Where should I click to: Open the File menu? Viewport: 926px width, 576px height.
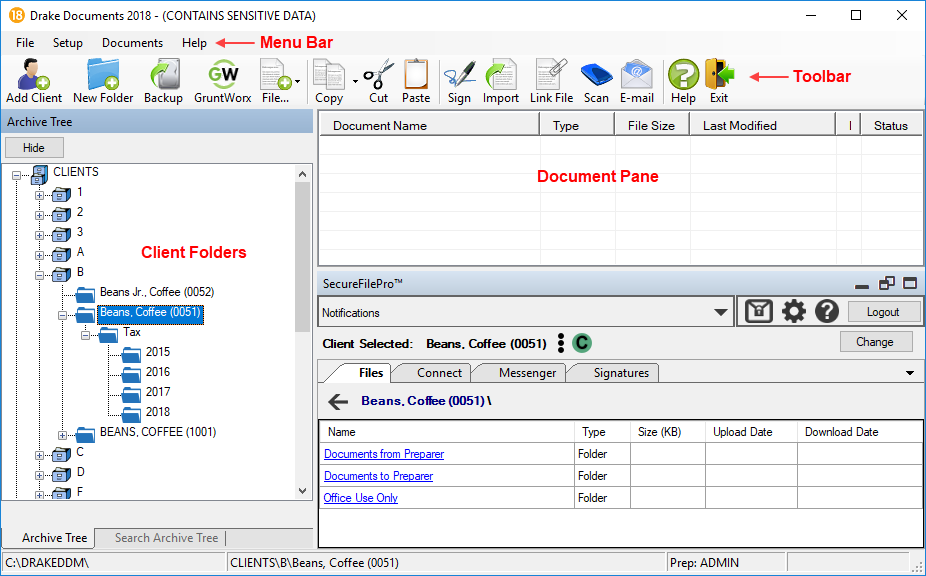click(25, 43)
